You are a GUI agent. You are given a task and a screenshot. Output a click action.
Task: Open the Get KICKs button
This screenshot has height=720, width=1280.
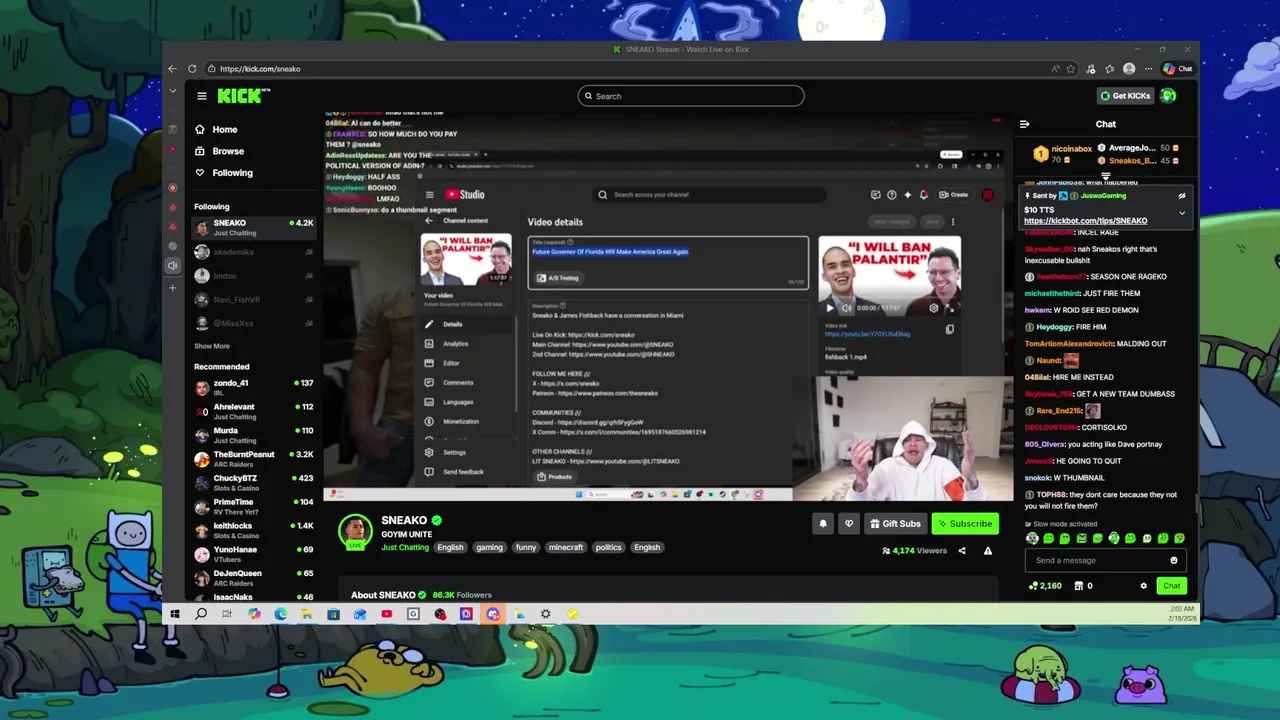coord(1125,96)
